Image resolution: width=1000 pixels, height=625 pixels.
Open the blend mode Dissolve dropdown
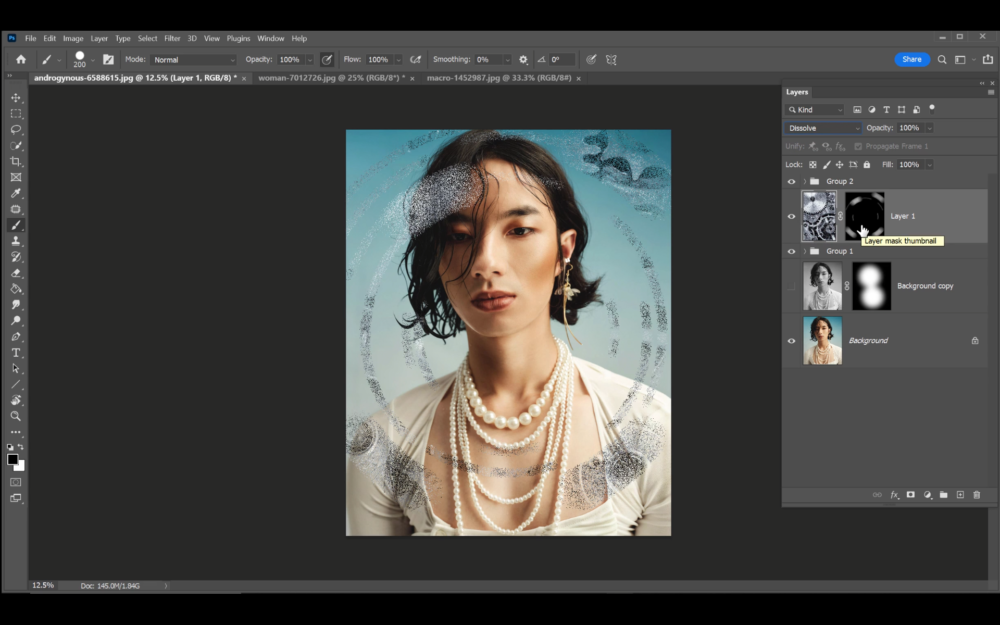pos(822,128)
